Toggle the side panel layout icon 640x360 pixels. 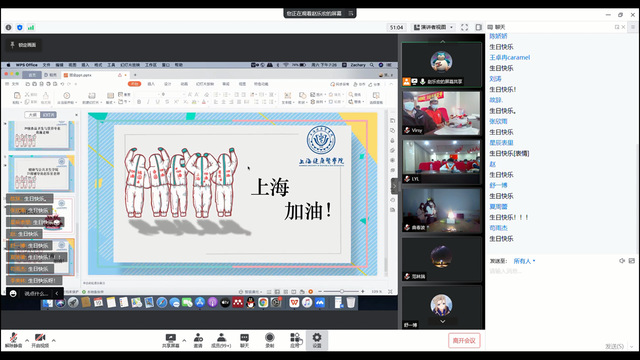click(478, 27)
